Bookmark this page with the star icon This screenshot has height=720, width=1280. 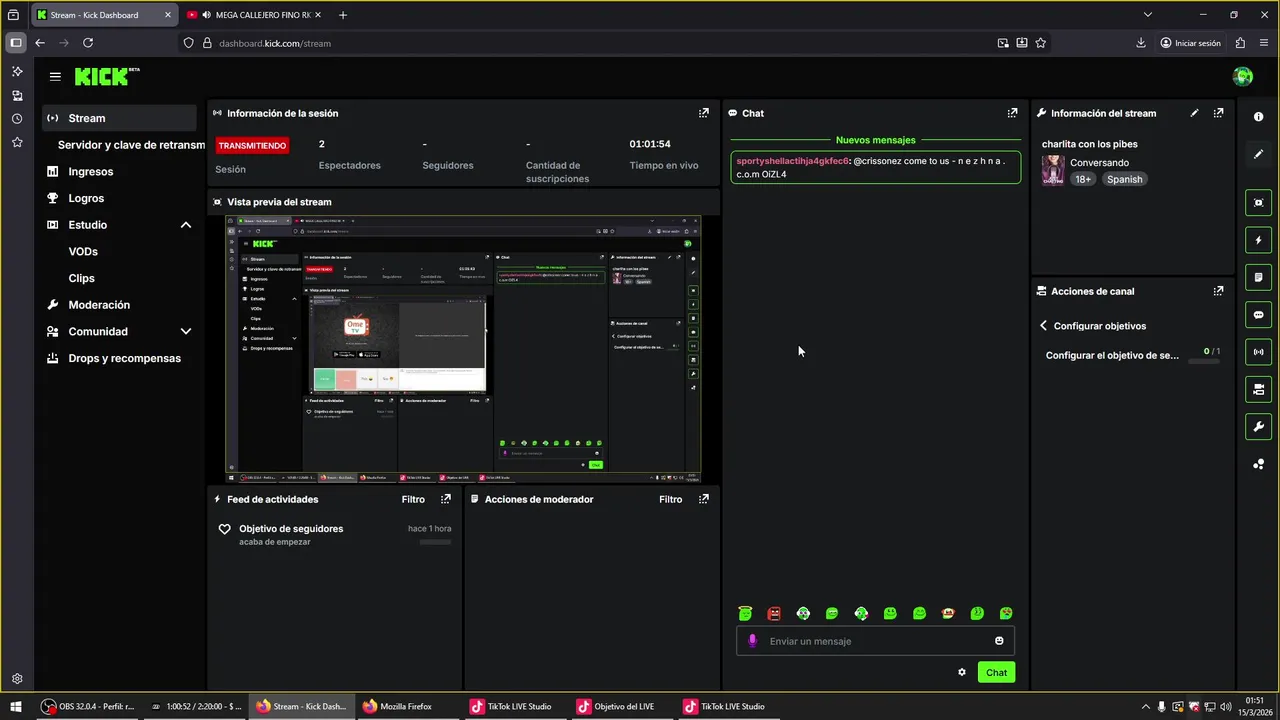coord(1041,43)
